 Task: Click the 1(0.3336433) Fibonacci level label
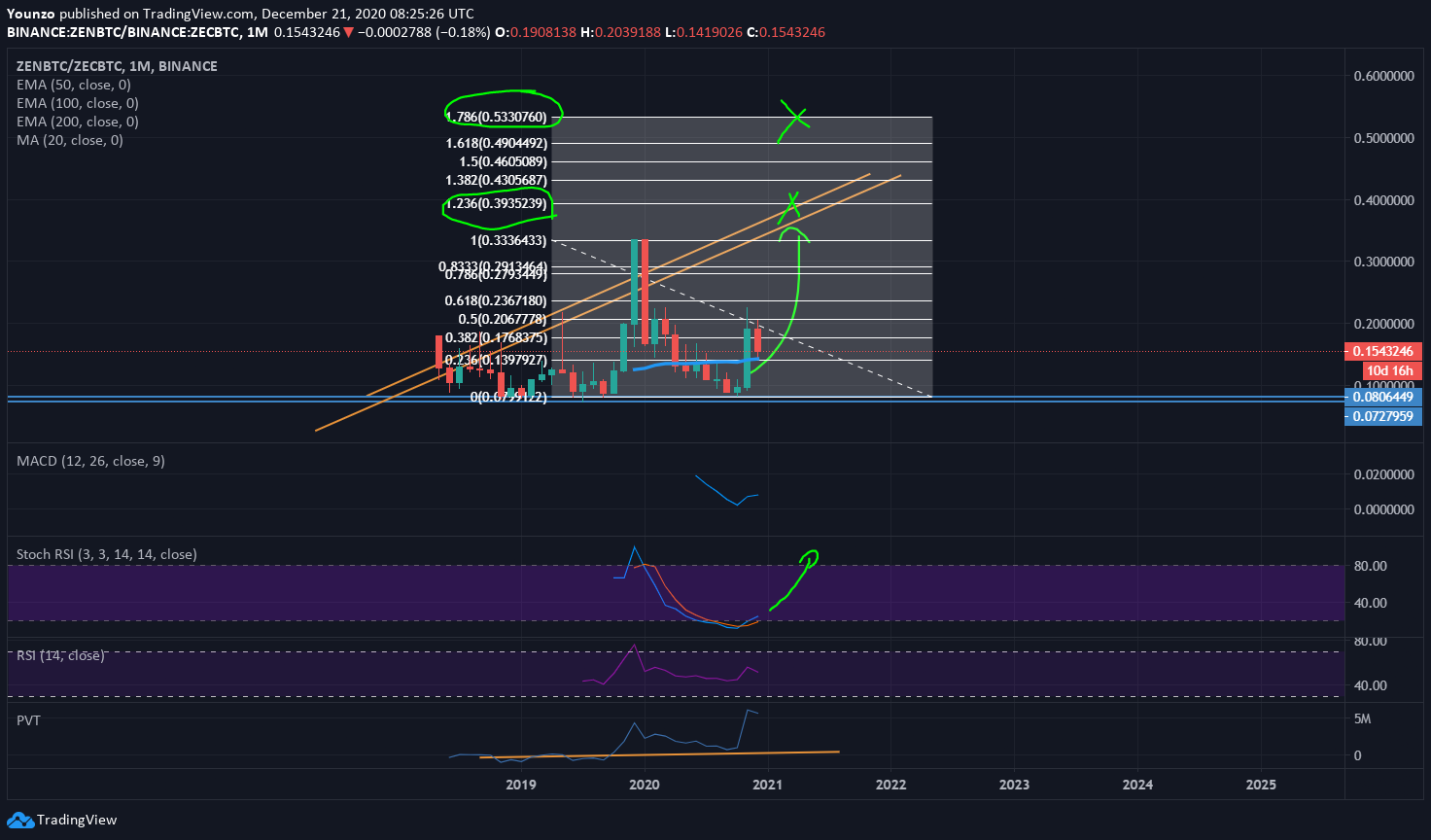point(508,240)
